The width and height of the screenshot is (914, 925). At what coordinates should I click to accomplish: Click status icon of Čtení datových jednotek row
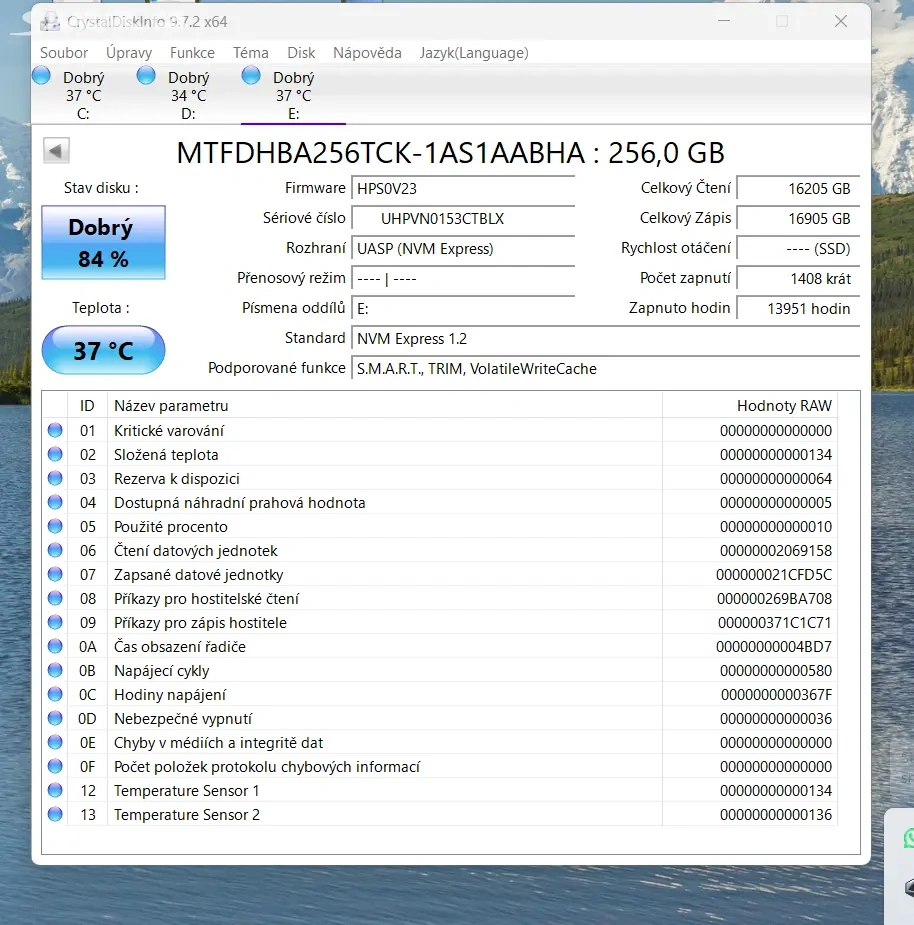pyautogui.click(x=55, y=550)
